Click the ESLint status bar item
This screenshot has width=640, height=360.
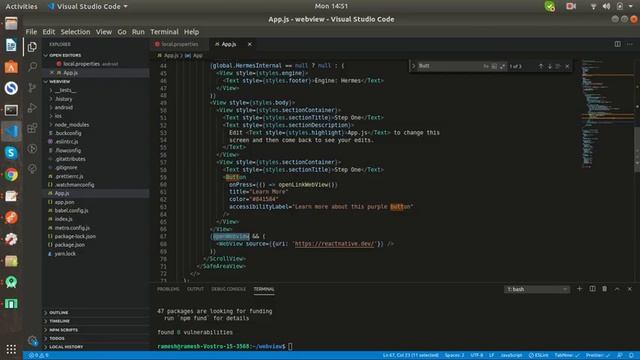(539, 356)
